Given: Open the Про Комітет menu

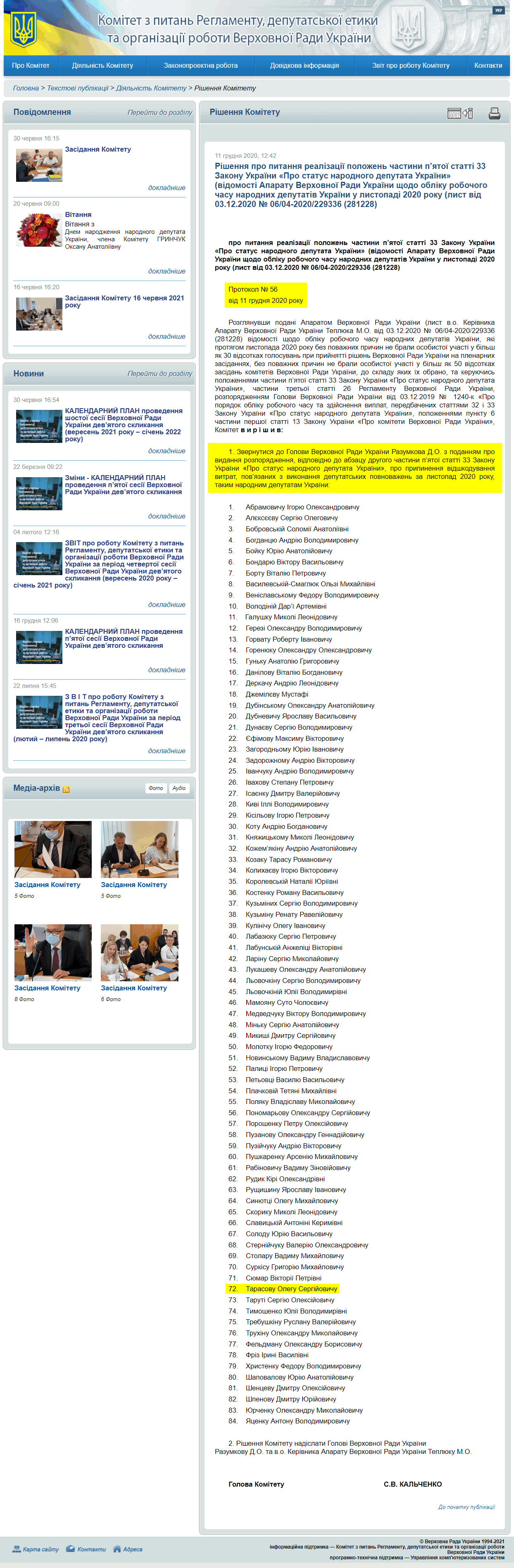Looking at the screenshot, I should [x=31, y=66].
